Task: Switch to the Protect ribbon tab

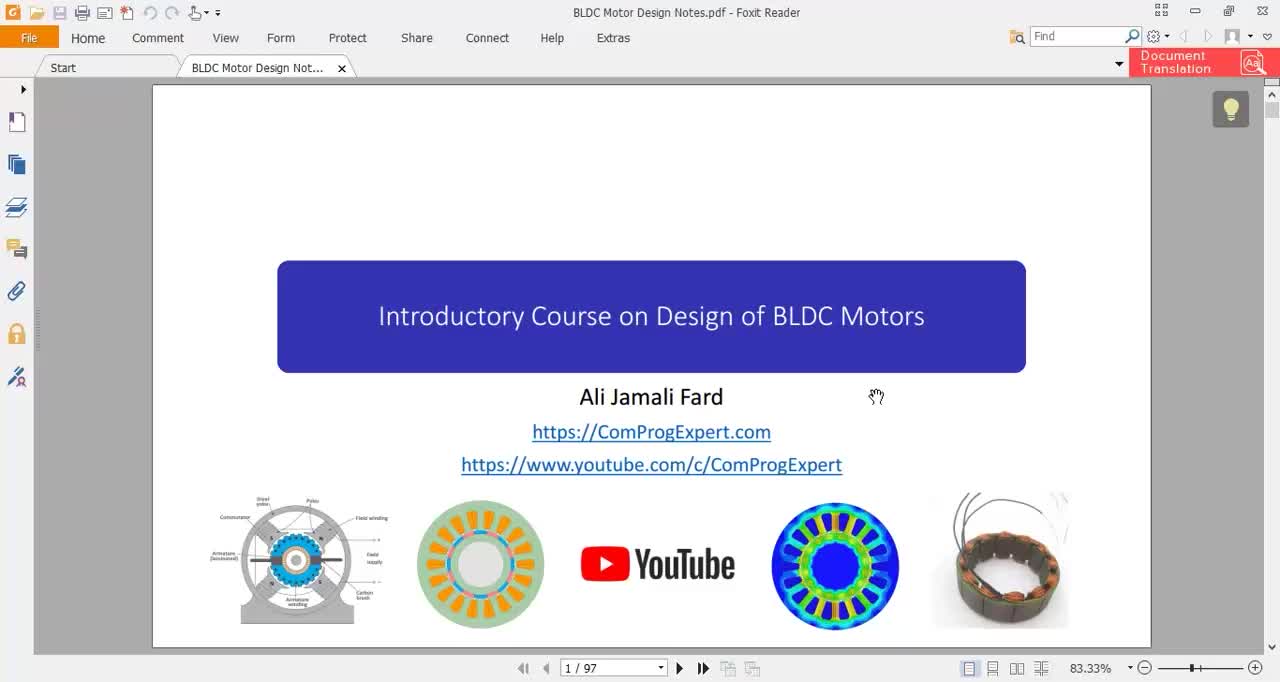Action: click(x=348, y=38)
